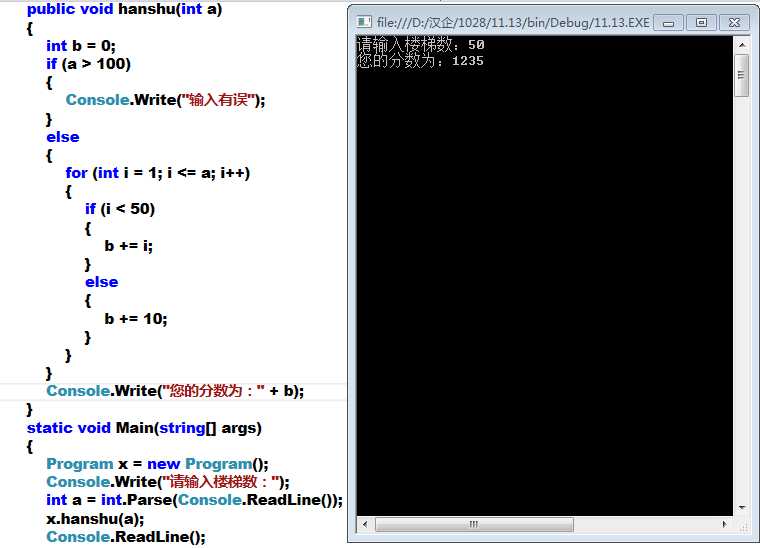
Task: Click Console.Write("您的分数为：" + b) line
Action: tap(175, 391)
